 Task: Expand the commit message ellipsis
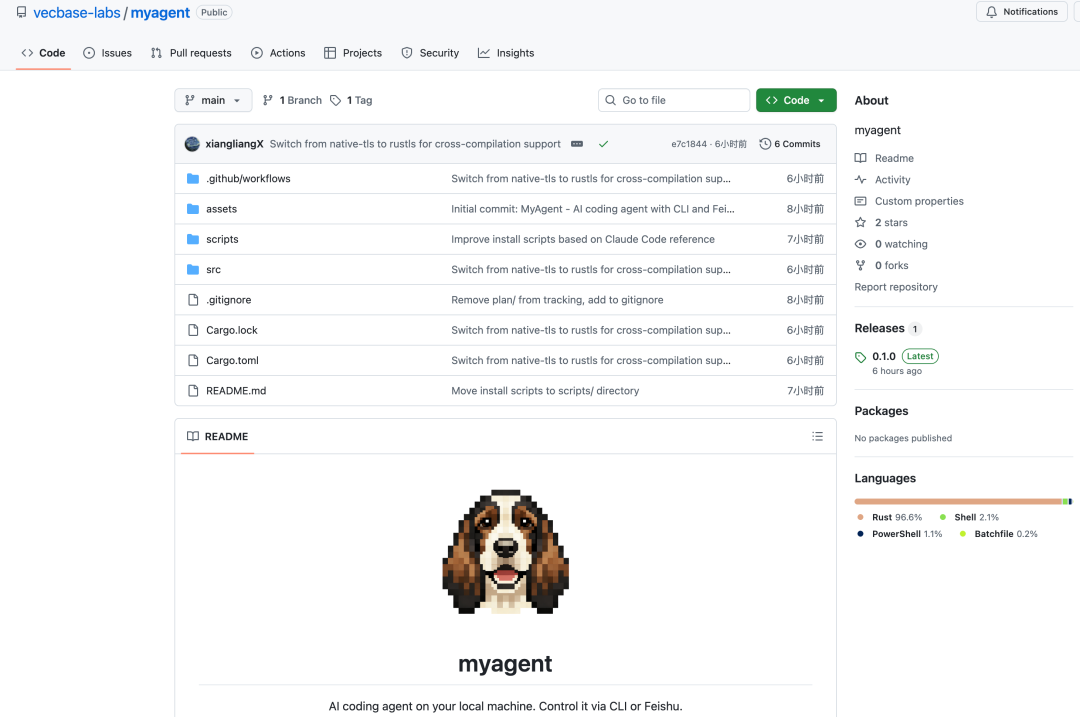pyautogui.click(x=577, y=144)
